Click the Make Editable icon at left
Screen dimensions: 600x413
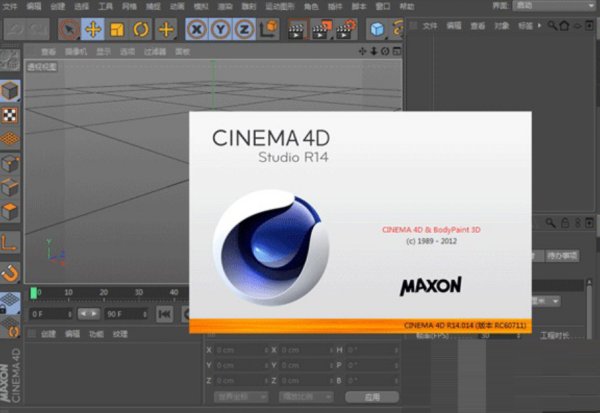point(10,60)
